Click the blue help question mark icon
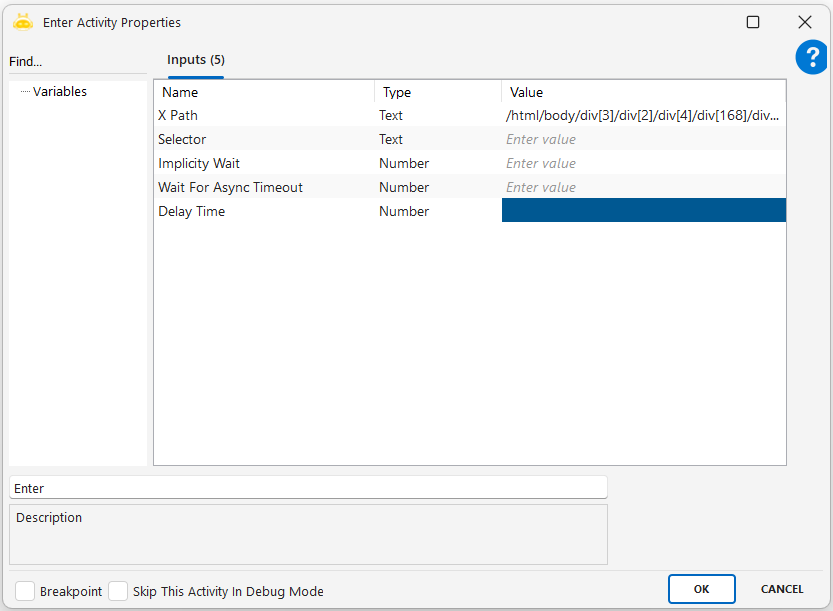 pos(811,57)
